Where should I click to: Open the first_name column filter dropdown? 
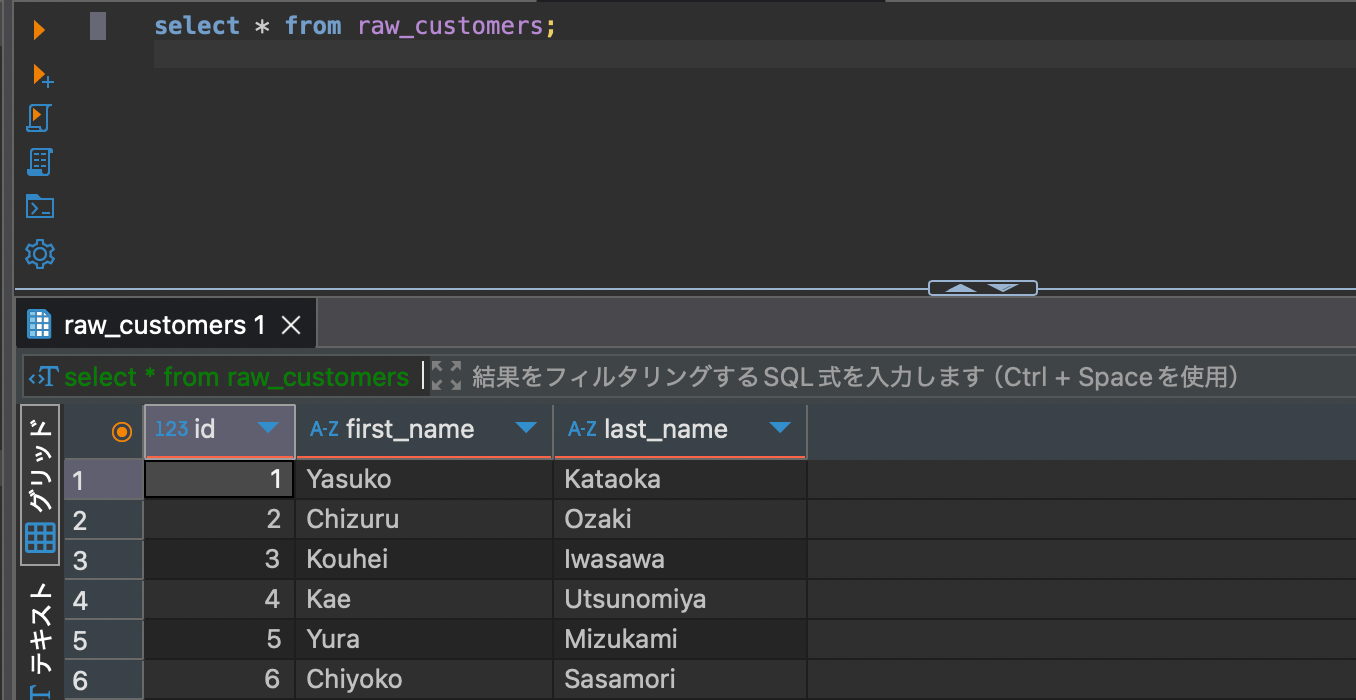pos(526,429)
